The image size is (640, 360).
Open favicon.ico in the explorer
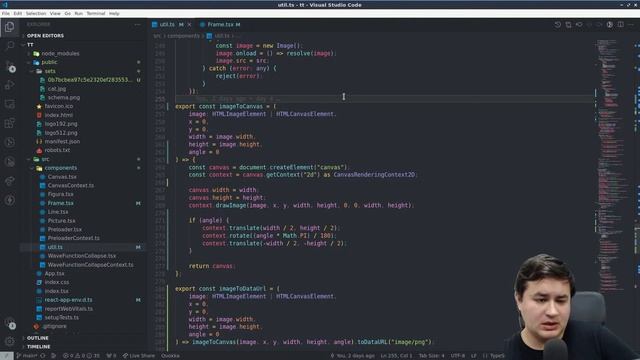click(x=82, y=106)
